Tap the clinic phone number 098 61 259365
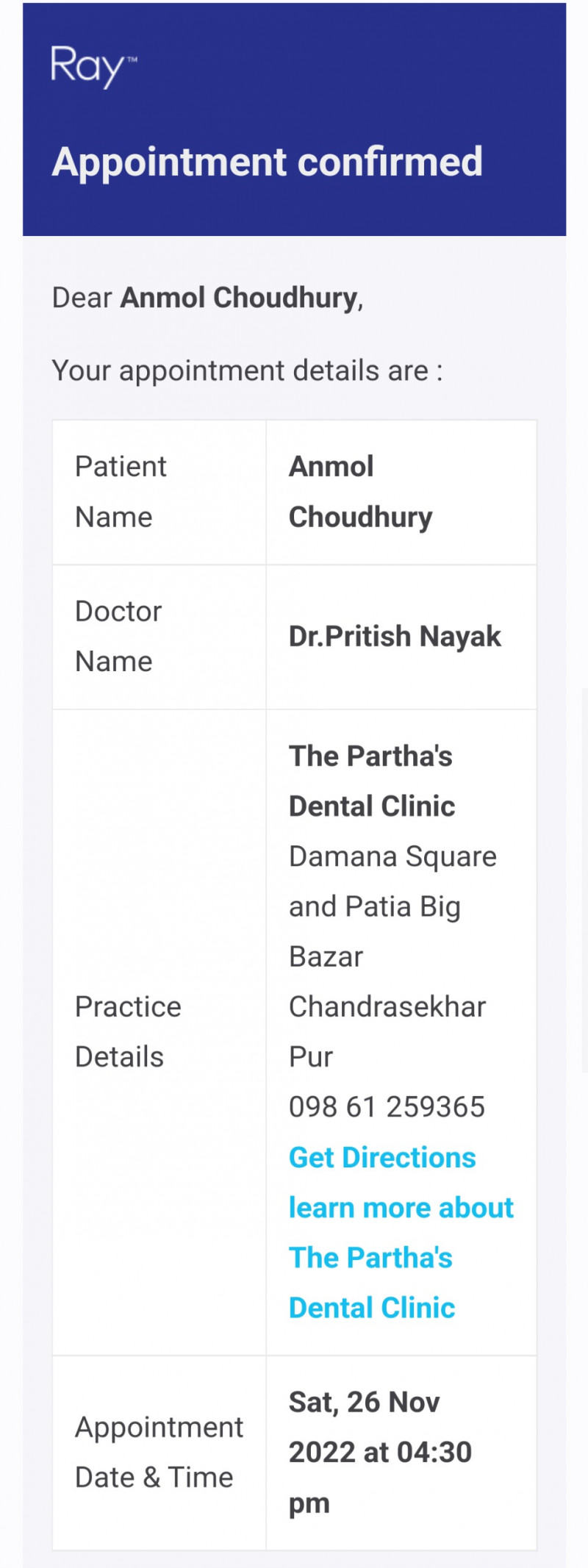This screenshot has height=1568, width=588. 387,1107
